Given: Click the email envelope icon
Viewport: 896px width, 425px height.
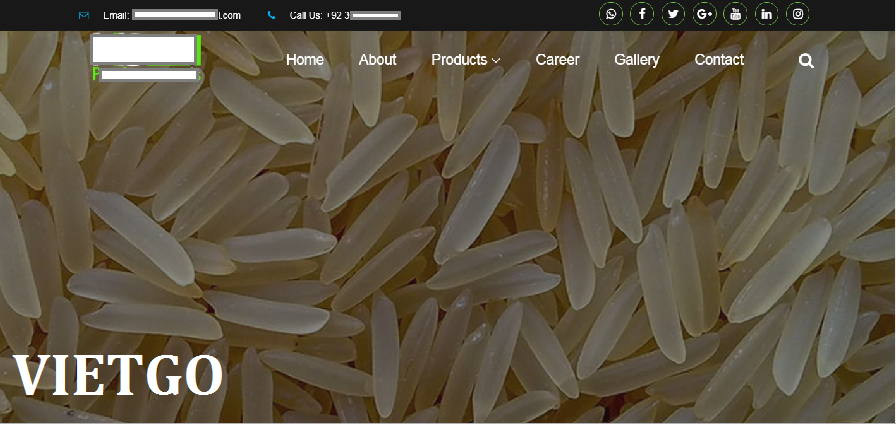Looking at the screenshot, I should [x=84, y=15].
